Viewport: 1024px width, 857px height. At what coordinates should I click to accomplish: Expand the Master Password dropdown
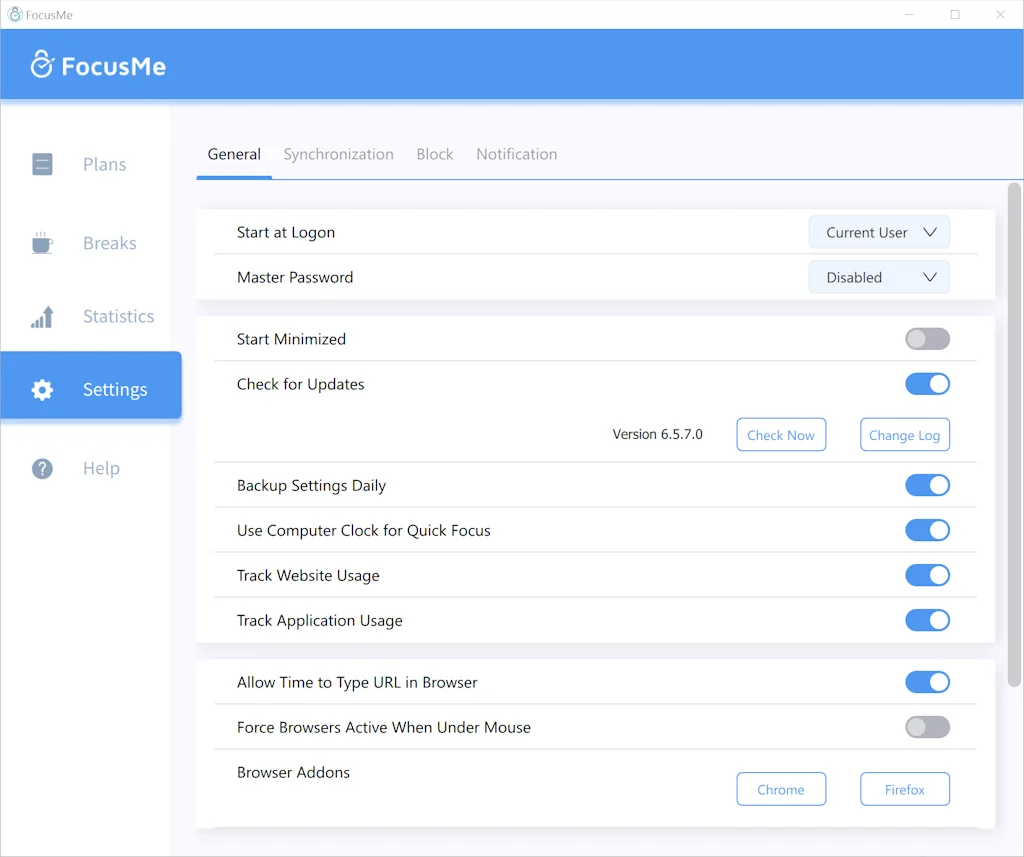coord(879,277)
